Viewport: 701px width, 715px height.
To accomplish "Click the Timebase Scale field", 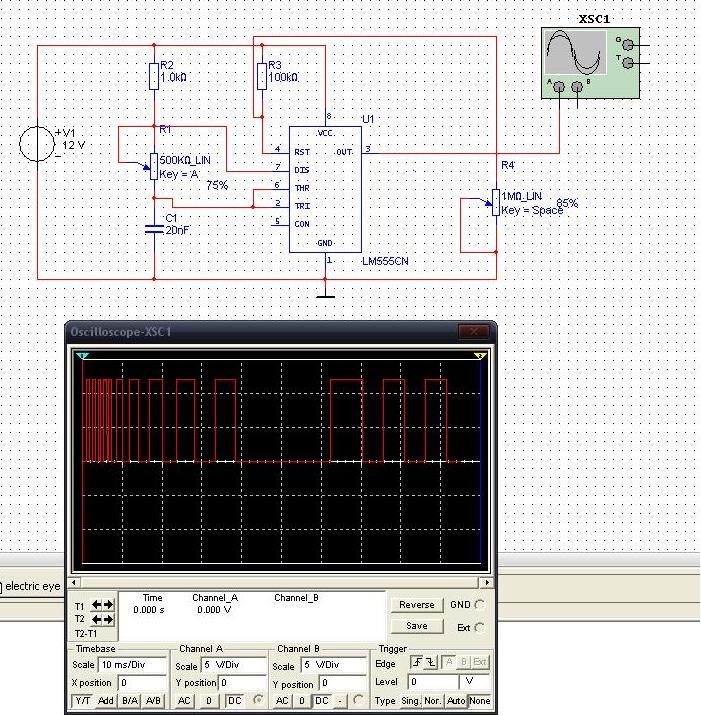I will coord(131,665).
